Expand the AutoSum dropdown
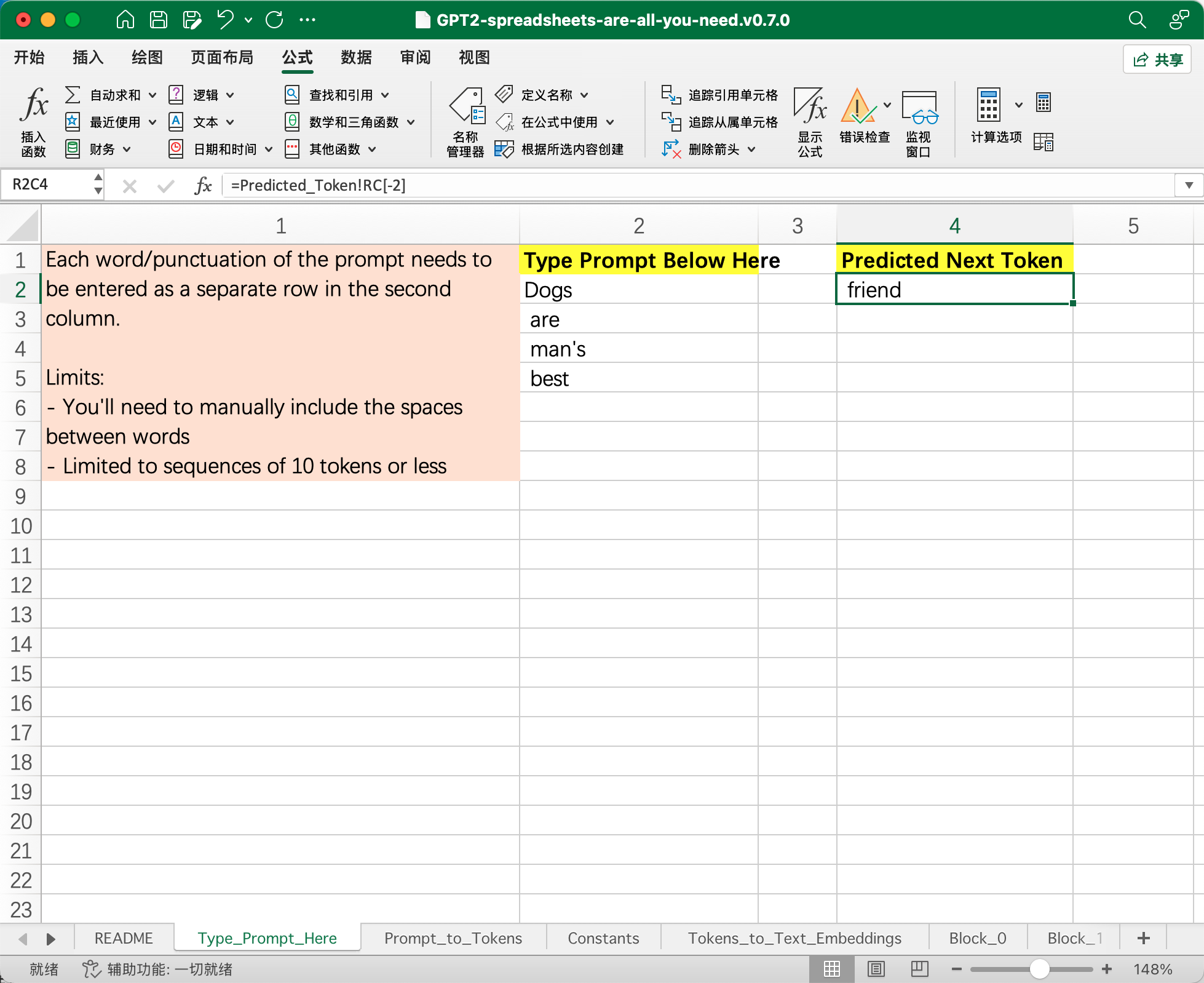The height and width of the screenshot is (983, 1204). point(152,95)
